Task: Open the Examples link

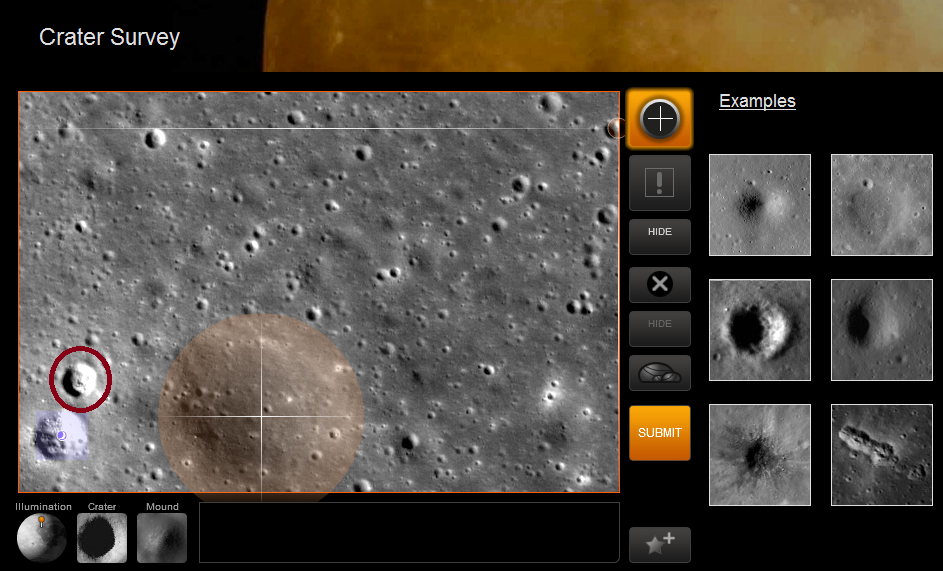Action: click(x=757, y=101)
